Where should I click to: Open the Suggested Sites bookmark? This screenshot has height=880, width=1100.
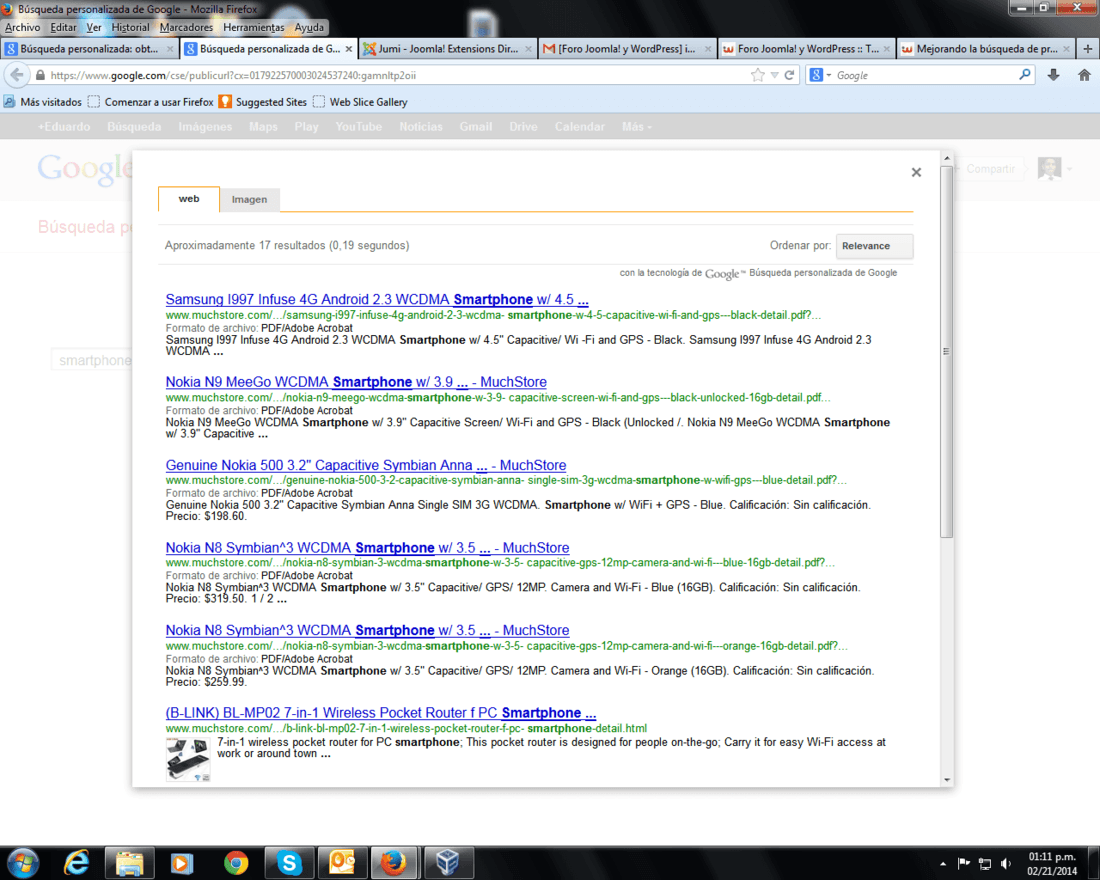263,102
